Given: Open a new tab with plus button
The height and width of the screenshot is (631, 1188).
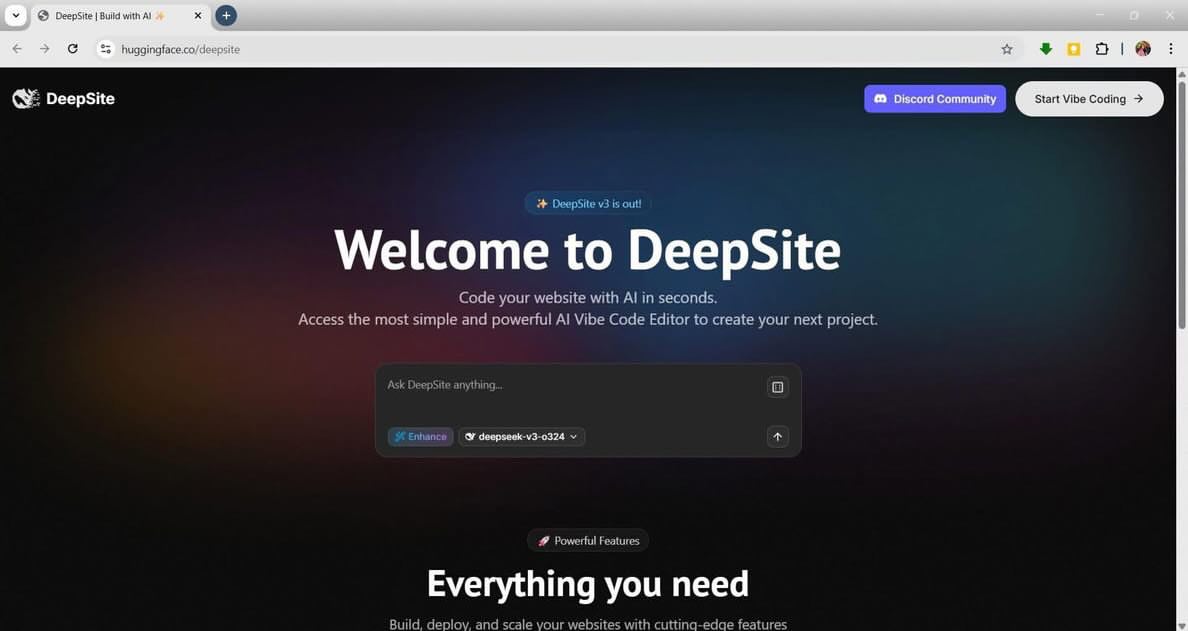Looking at the screenshot, I should pos(226,15).
